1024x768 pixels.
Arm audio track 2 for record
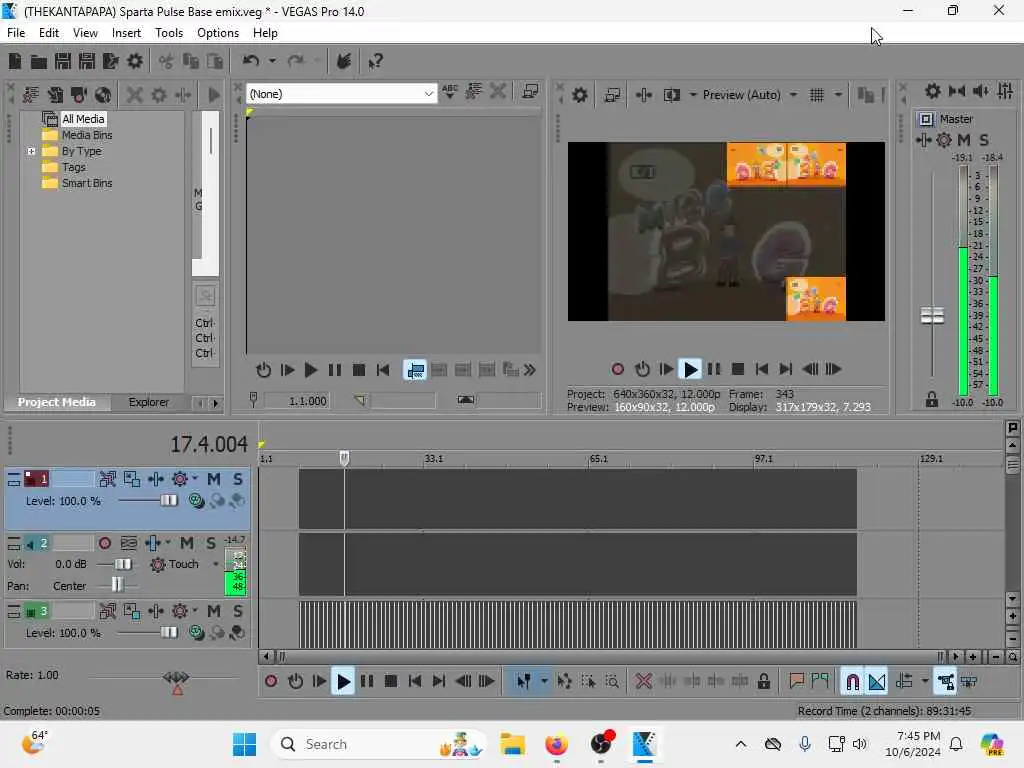(104, 543)
